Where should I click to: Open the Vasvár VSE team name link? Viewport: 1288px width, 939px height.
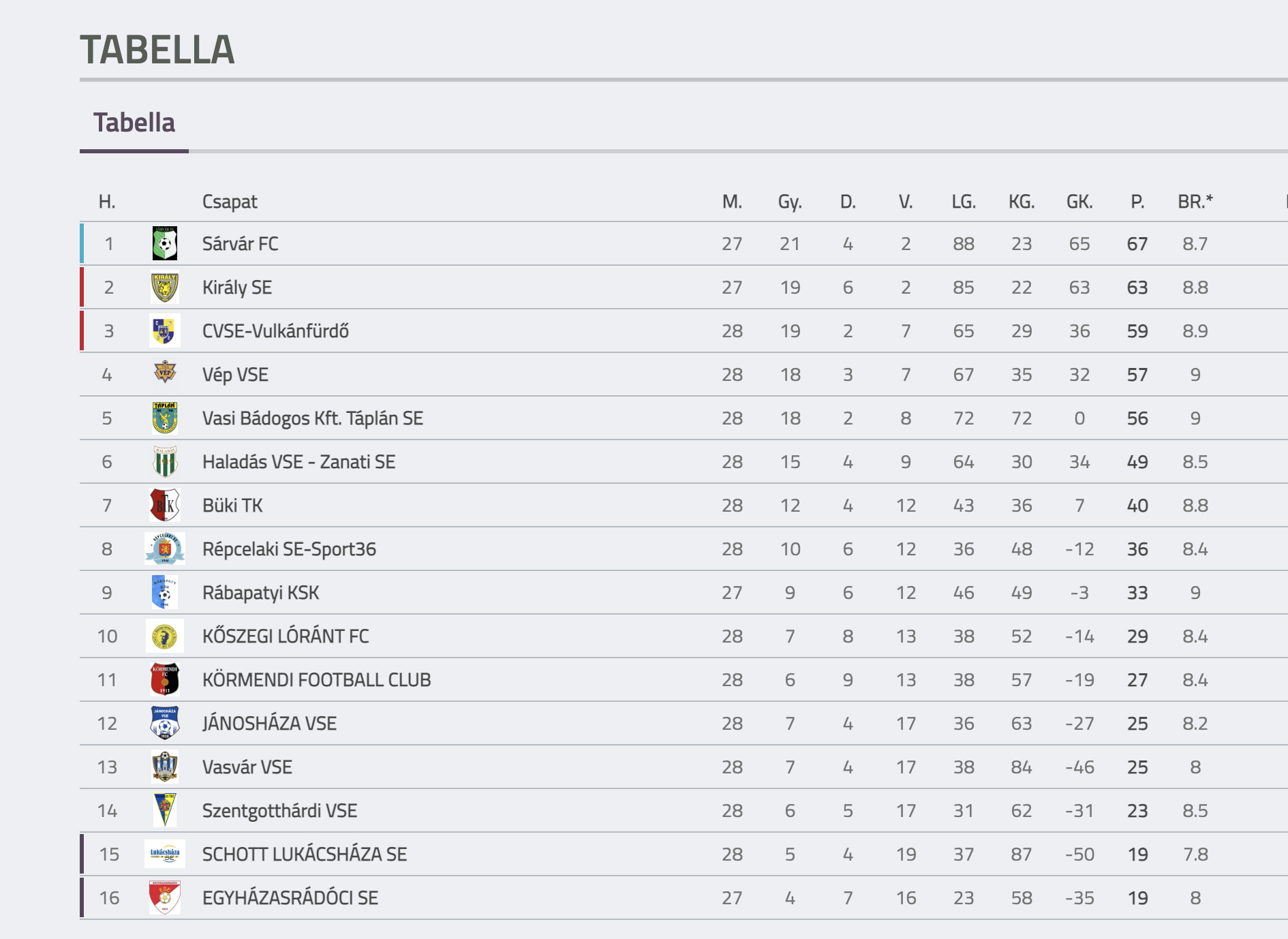247,767
